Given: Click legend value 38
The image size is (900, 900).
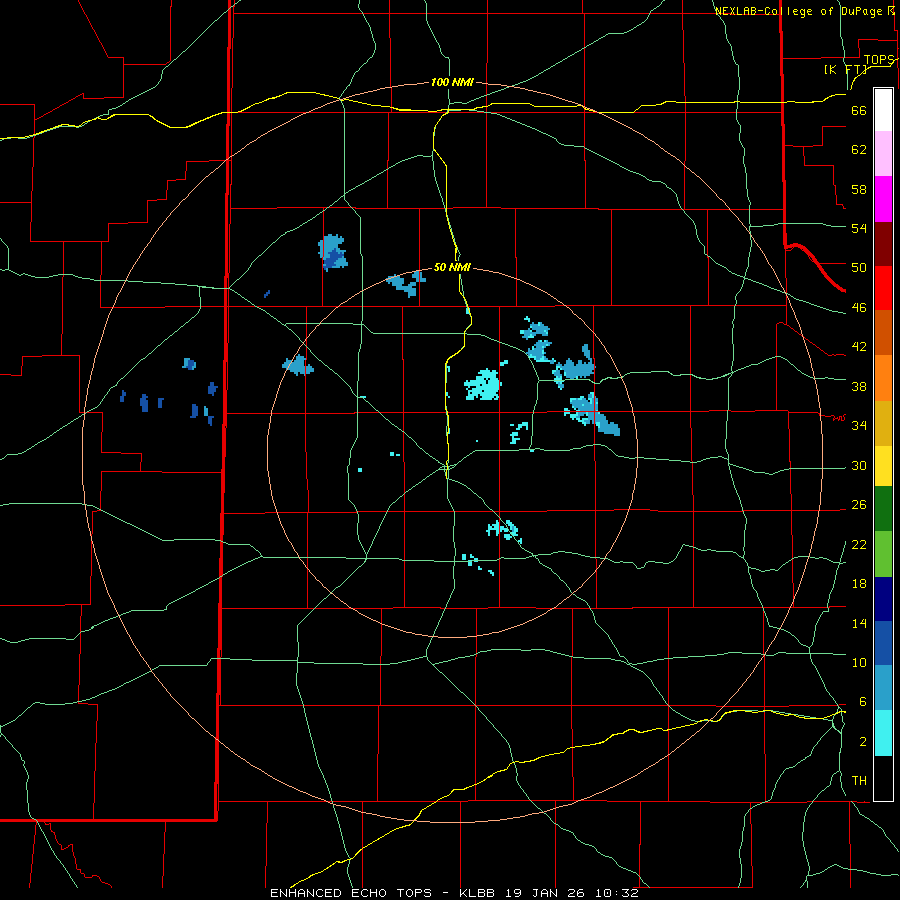Looking at the screenshot, I should pyautogui.click(x=859, y=386).
